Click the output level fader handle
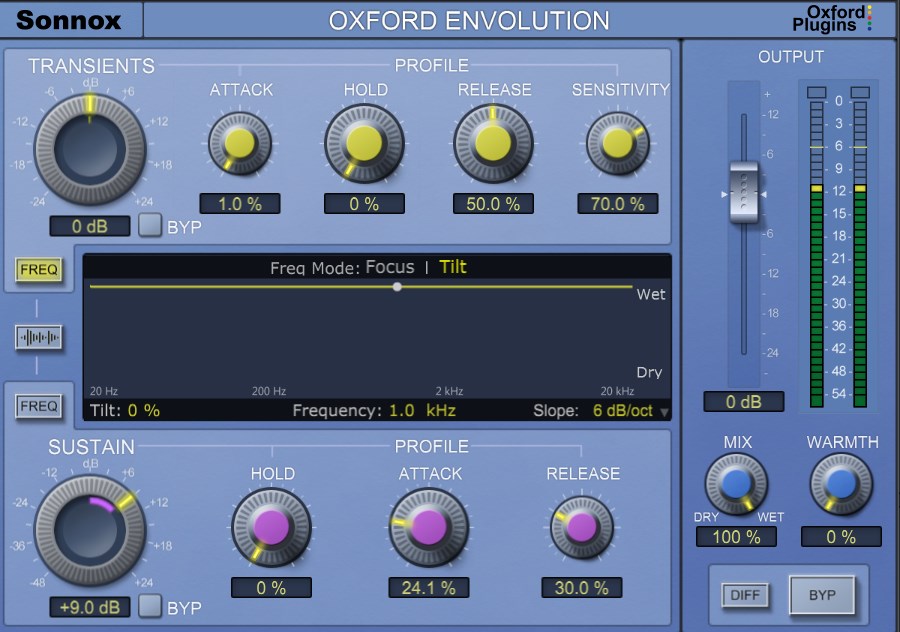 [x=743, y=191]
